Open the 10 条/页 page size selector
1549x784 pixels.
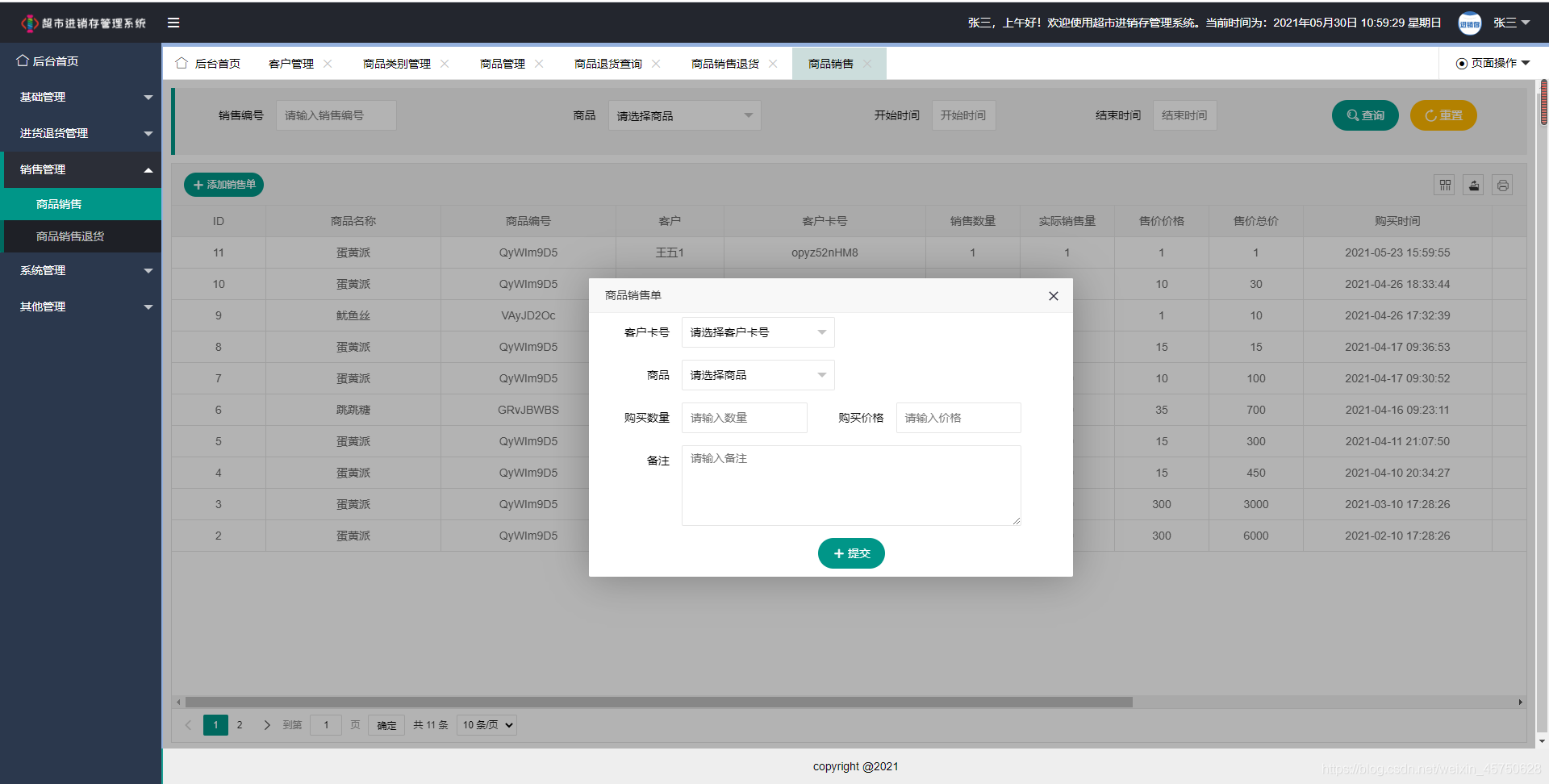tap(486, 724)
